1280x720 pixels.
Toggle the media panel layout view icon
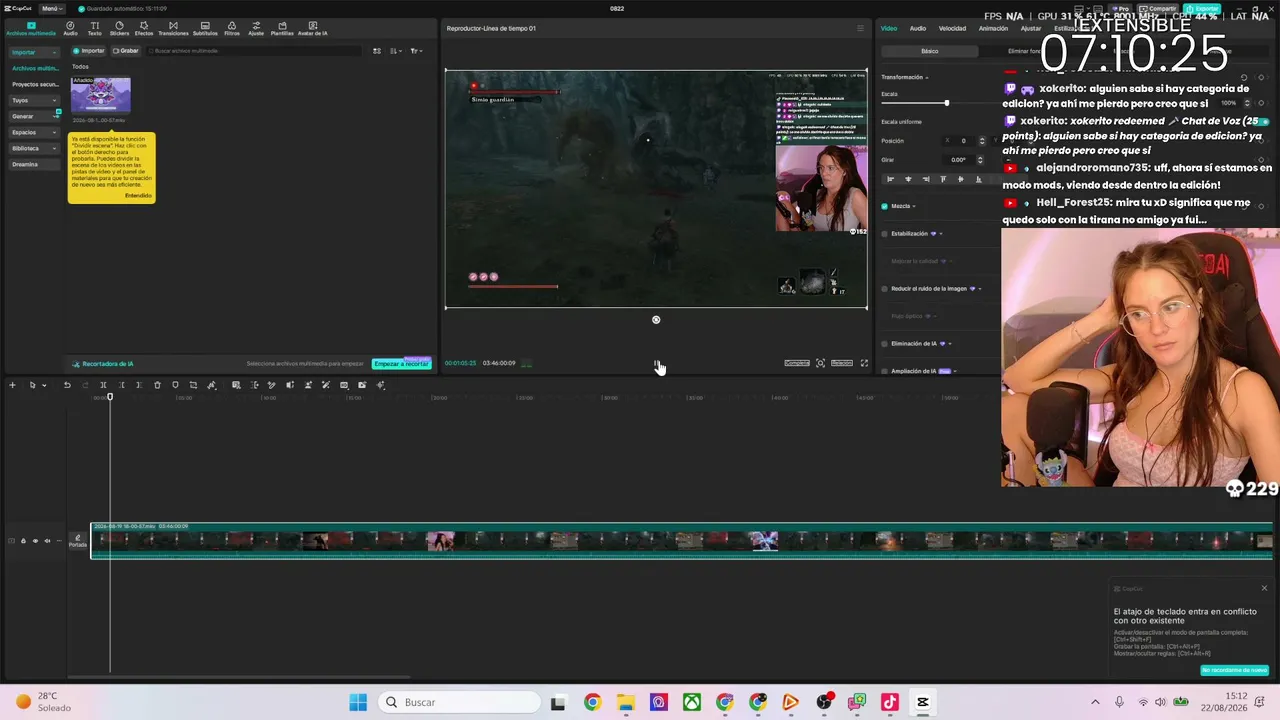tap(377, 51)
